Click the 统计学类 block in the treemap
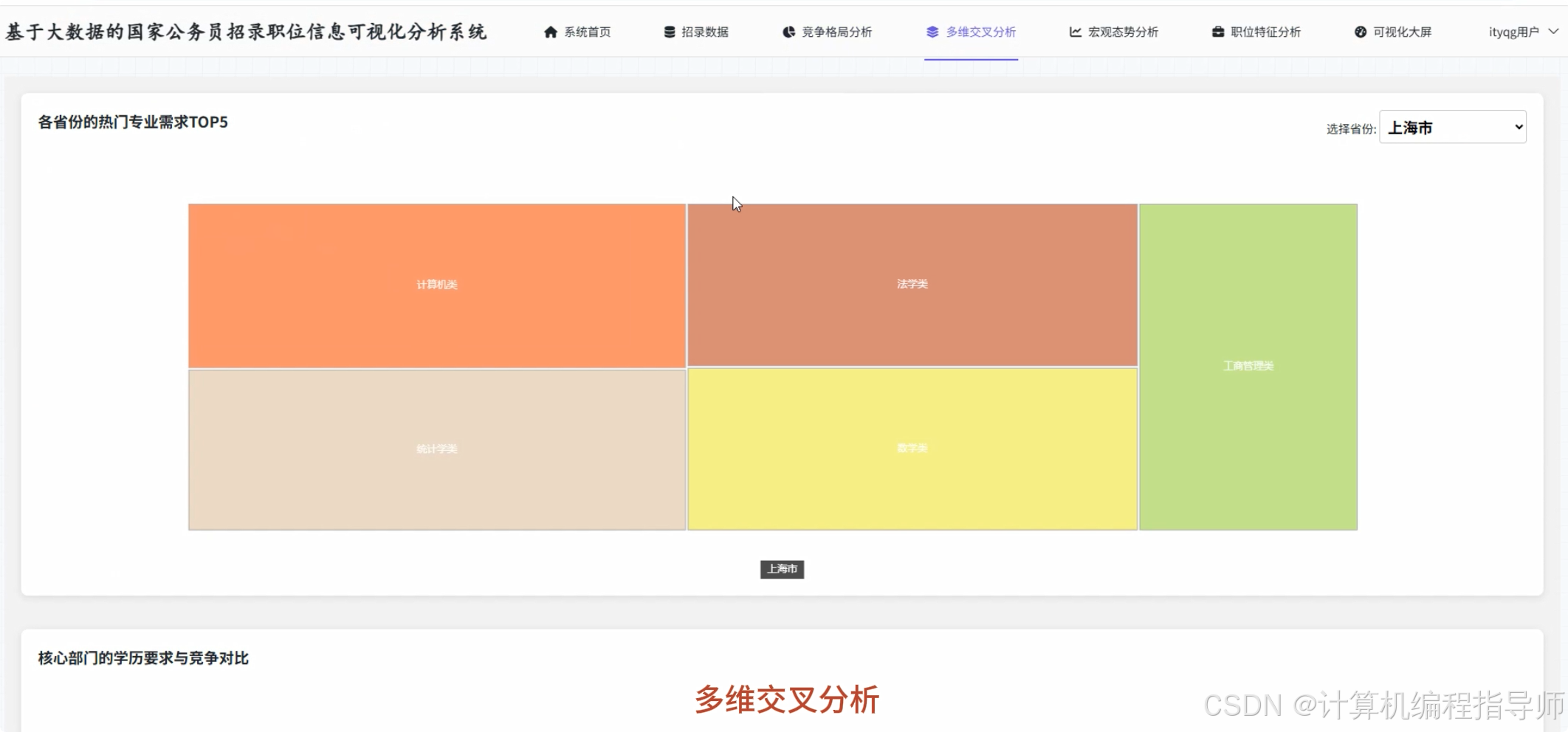1568x732 pixels. 436,449
